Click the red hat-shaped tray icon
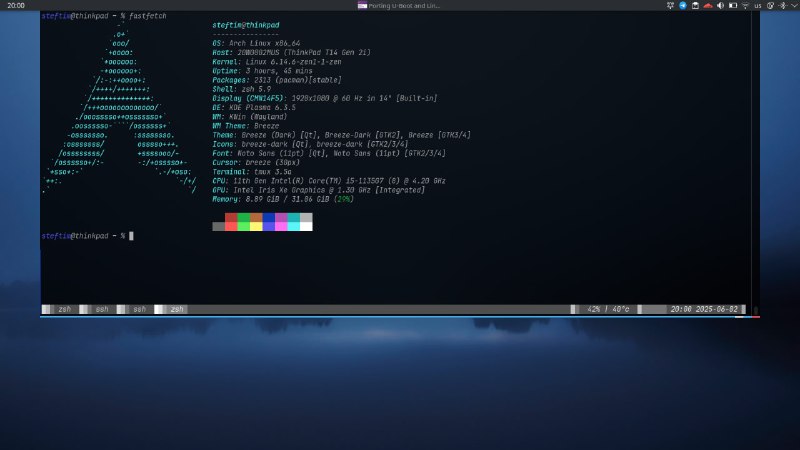The width and height of the screenshot is (800, 450). point(708,6)
